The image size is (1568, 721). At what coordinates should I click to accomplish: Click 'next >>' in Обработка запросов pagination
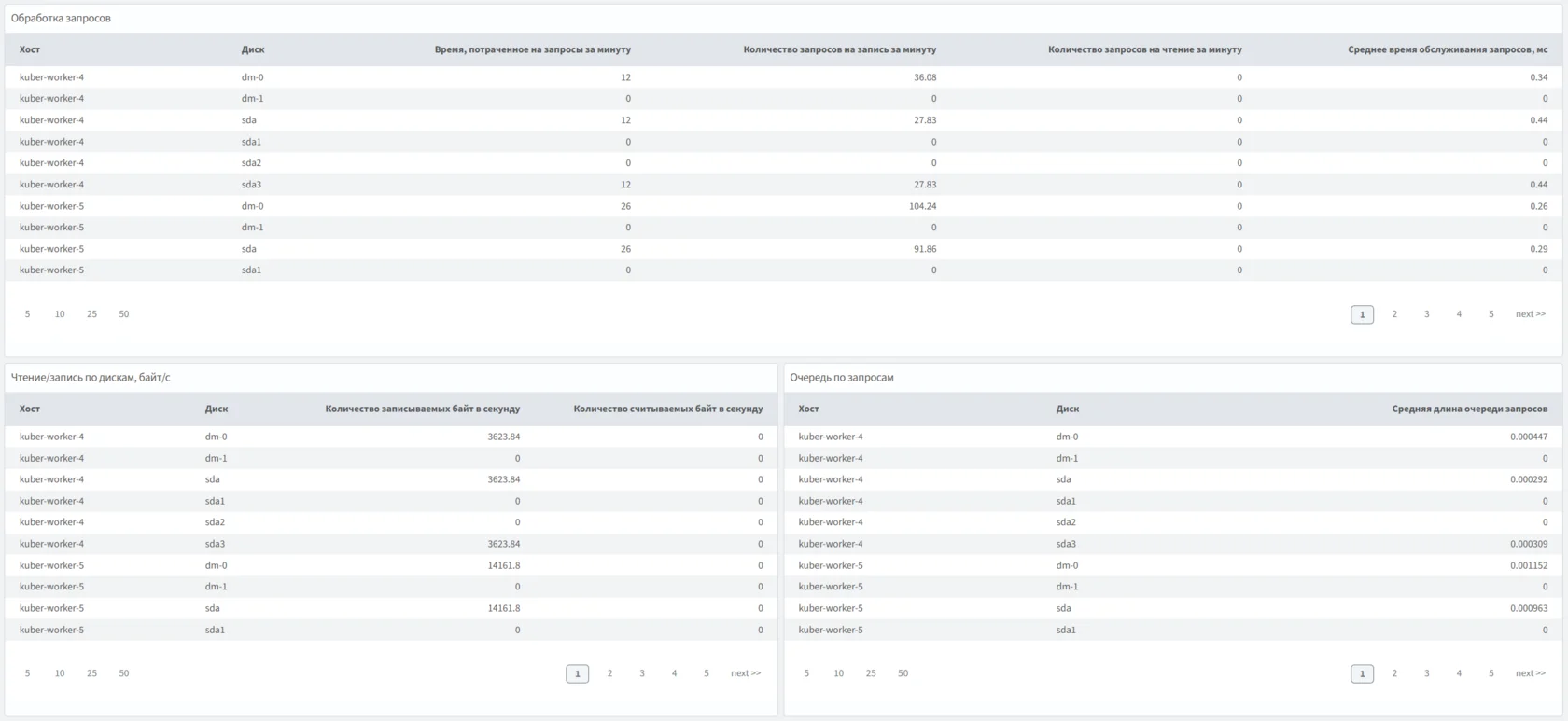[1530, 314]
